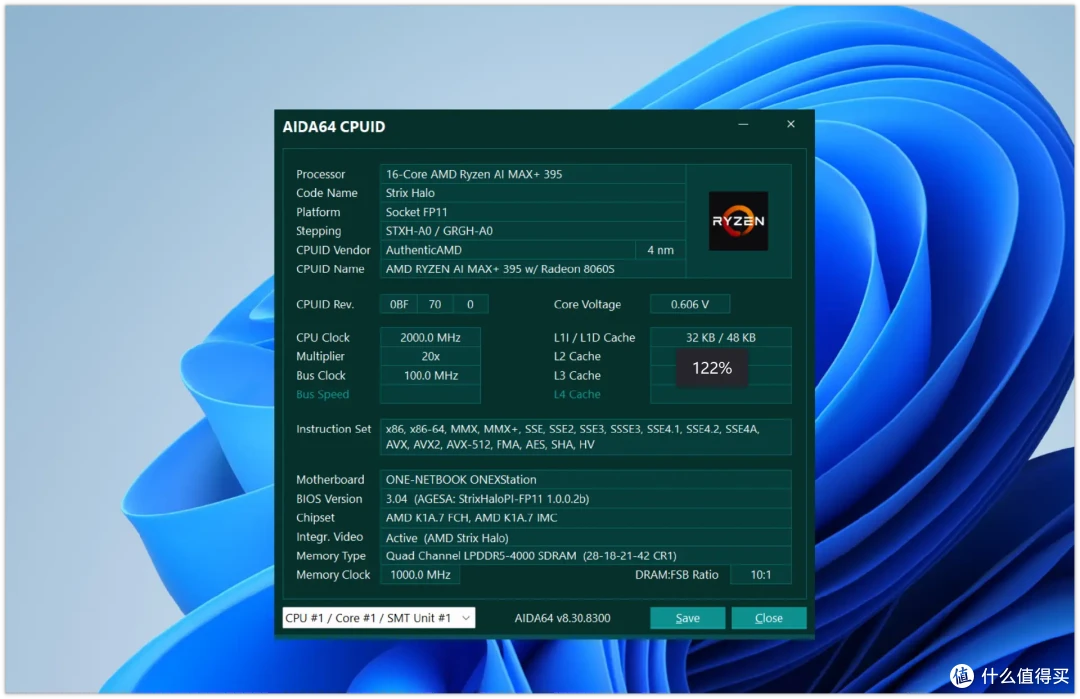This screenshot has height=699, width=1080.
Task: Click the Memory Clock value "1000.0 MHz"
Action: [x=420, y=574]
